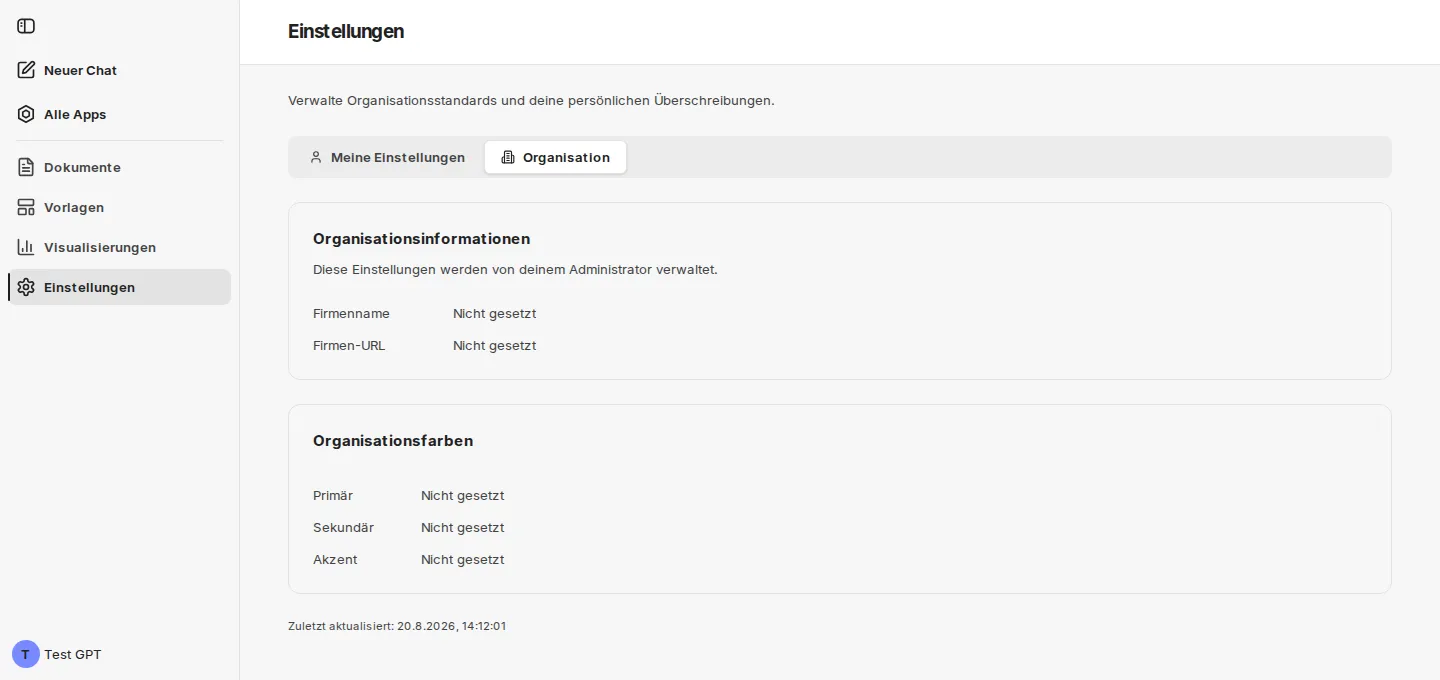Select the Organisation tab
1440x680 pixels.
[555, 157]
